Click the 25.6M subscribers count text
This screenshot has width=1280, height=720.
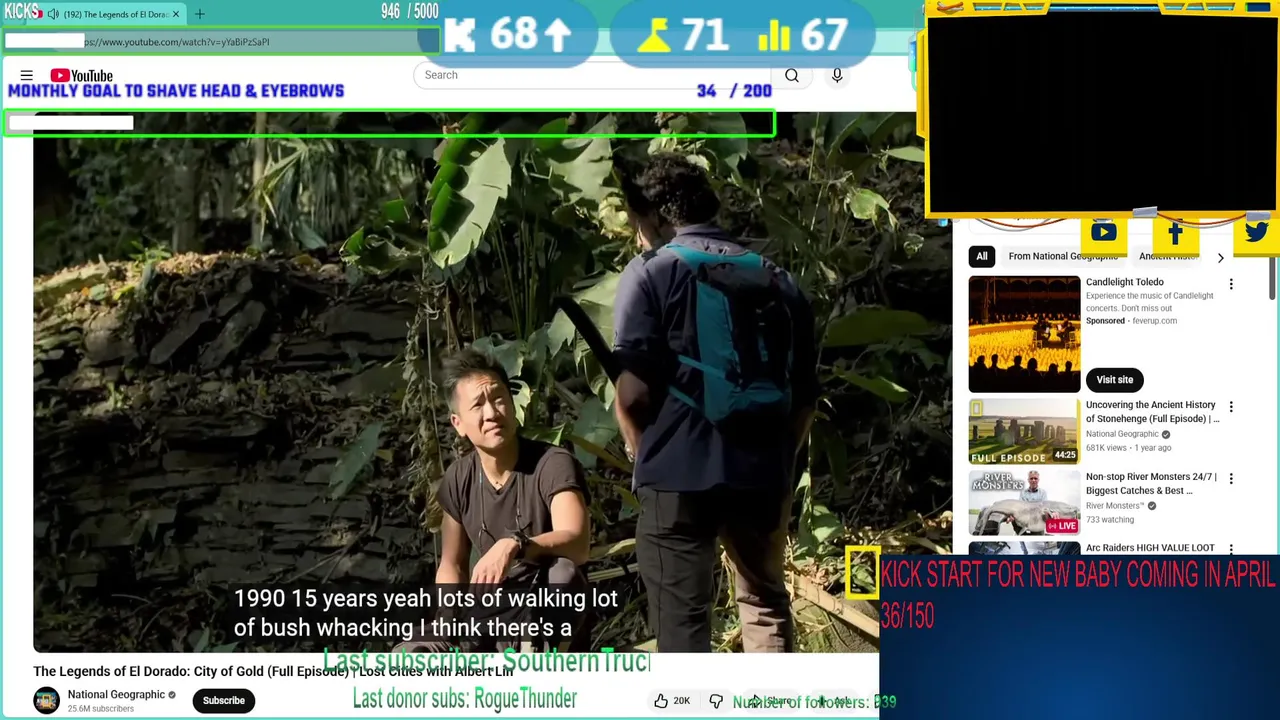click(100, 709)
